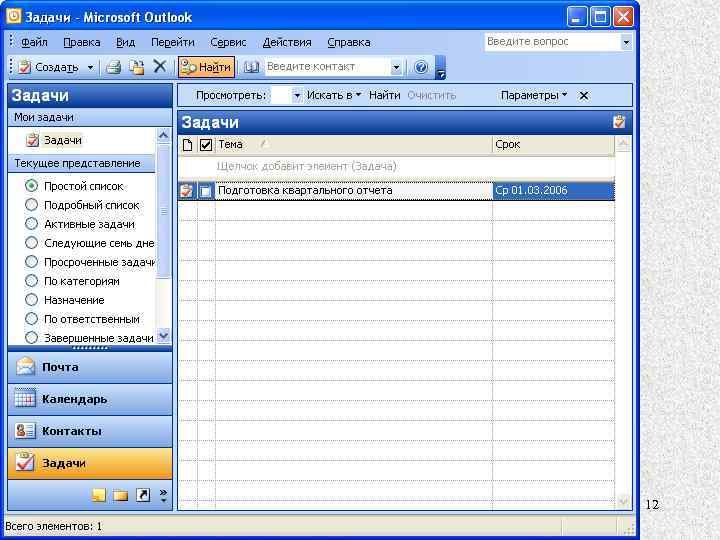Open the Параметры dropdown

[x=534, y=95]
